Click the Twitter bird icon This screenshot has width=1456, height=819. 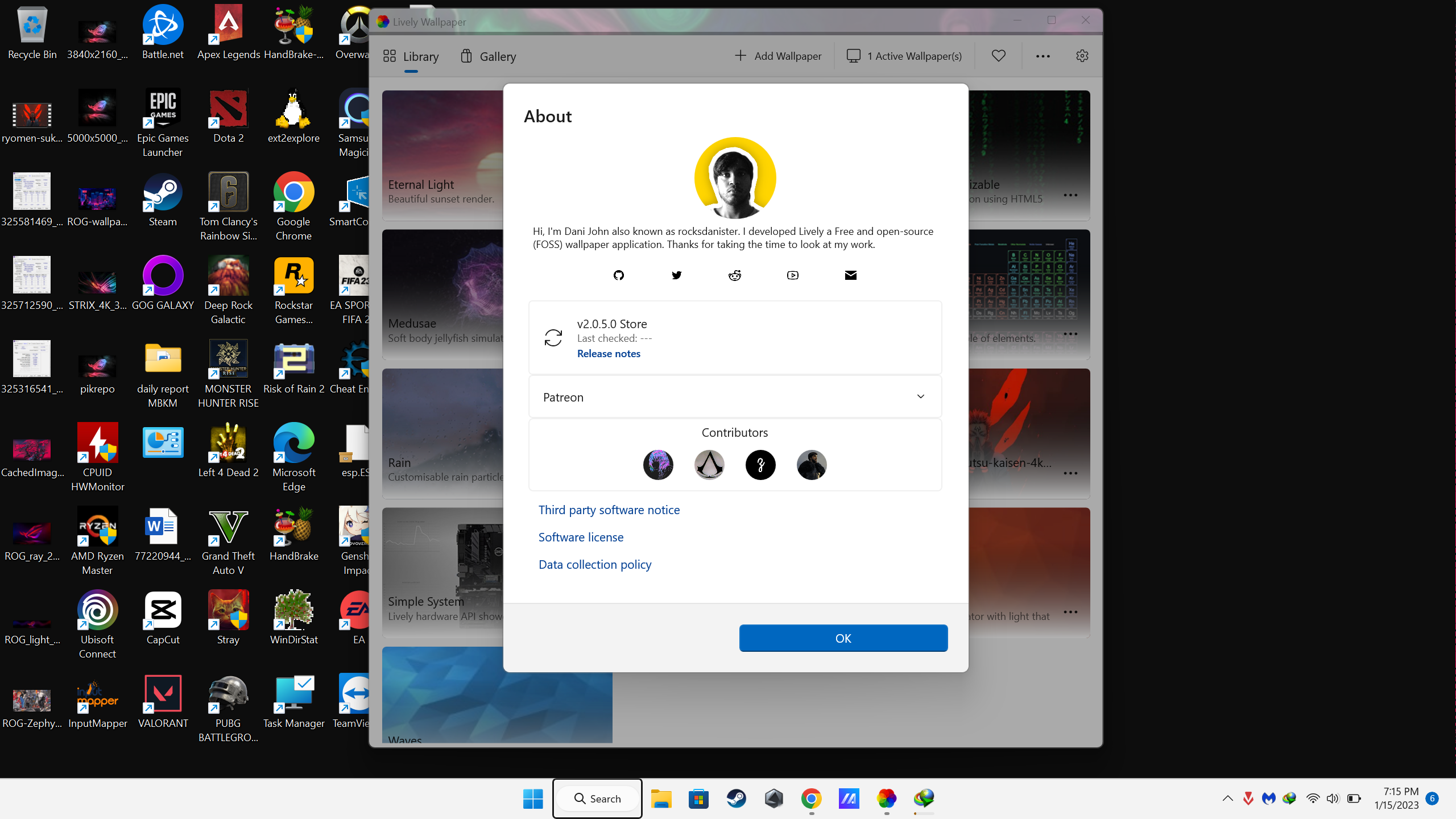click(676, 275)
